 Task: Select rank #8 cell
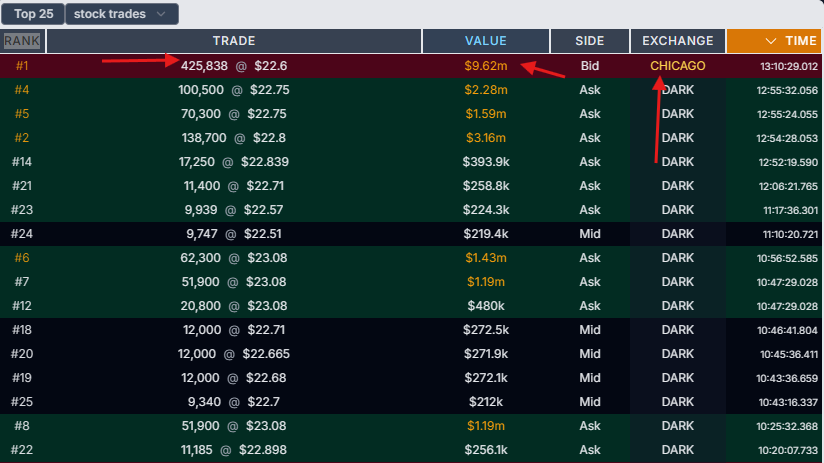pos(22,426)
